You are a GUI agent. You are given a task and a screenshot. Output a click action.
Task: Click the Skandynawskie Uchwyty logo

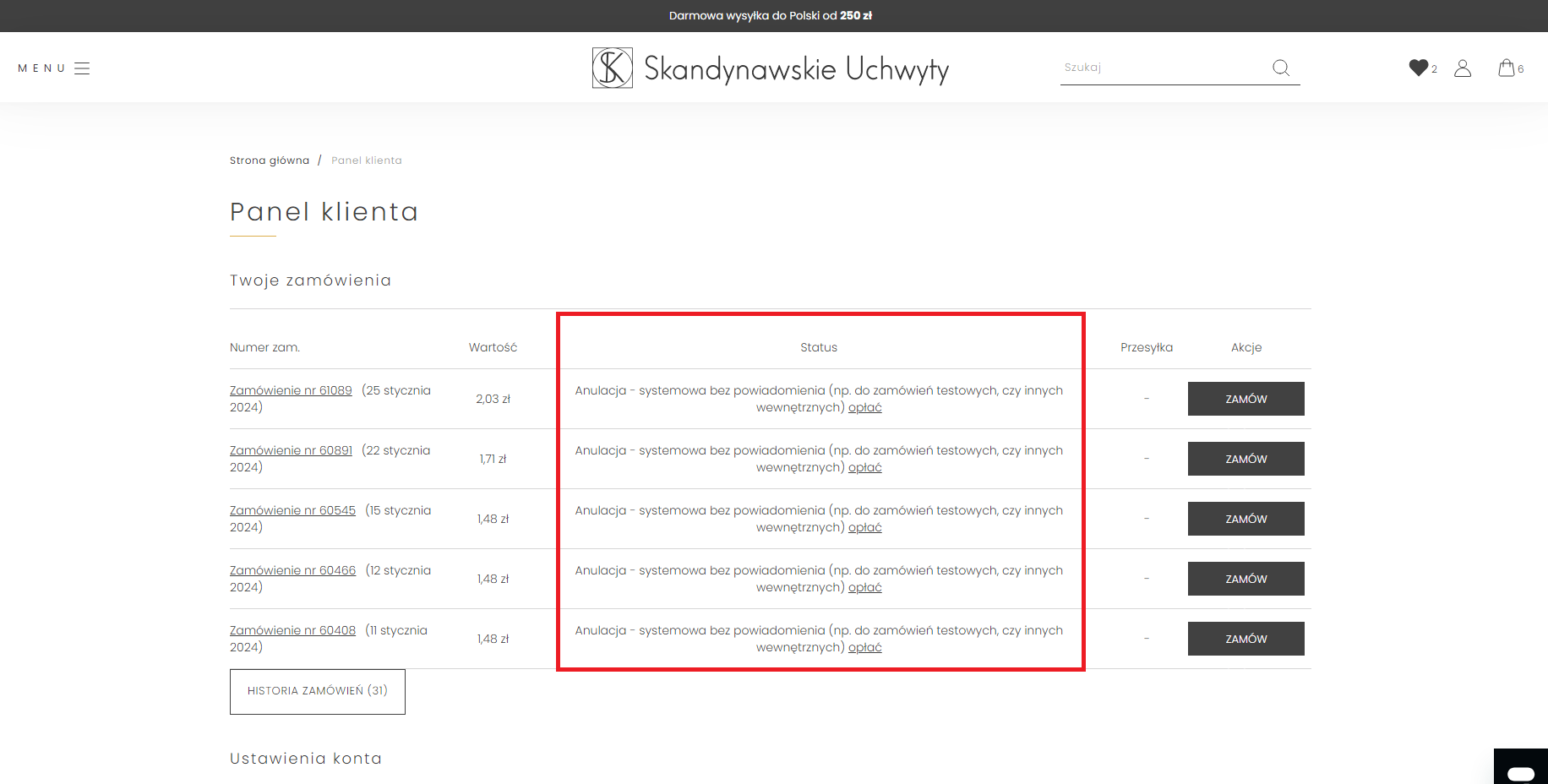pos(771,68)
